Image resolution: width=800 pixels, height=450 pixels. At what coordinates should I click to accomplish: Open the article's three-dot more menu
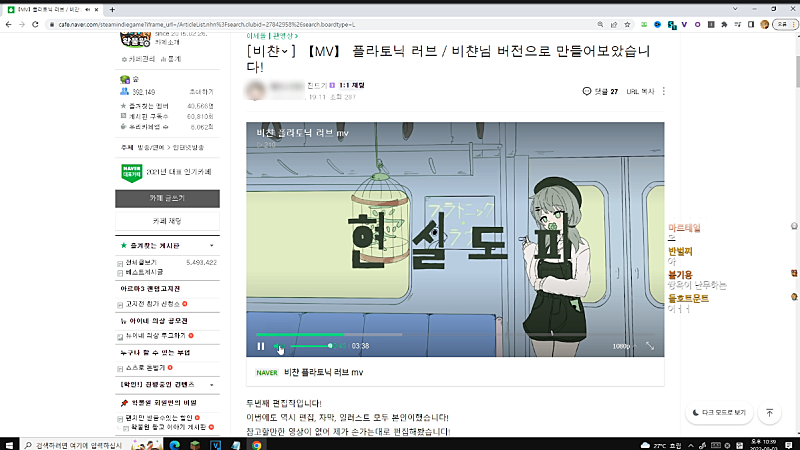click(663, 91)
